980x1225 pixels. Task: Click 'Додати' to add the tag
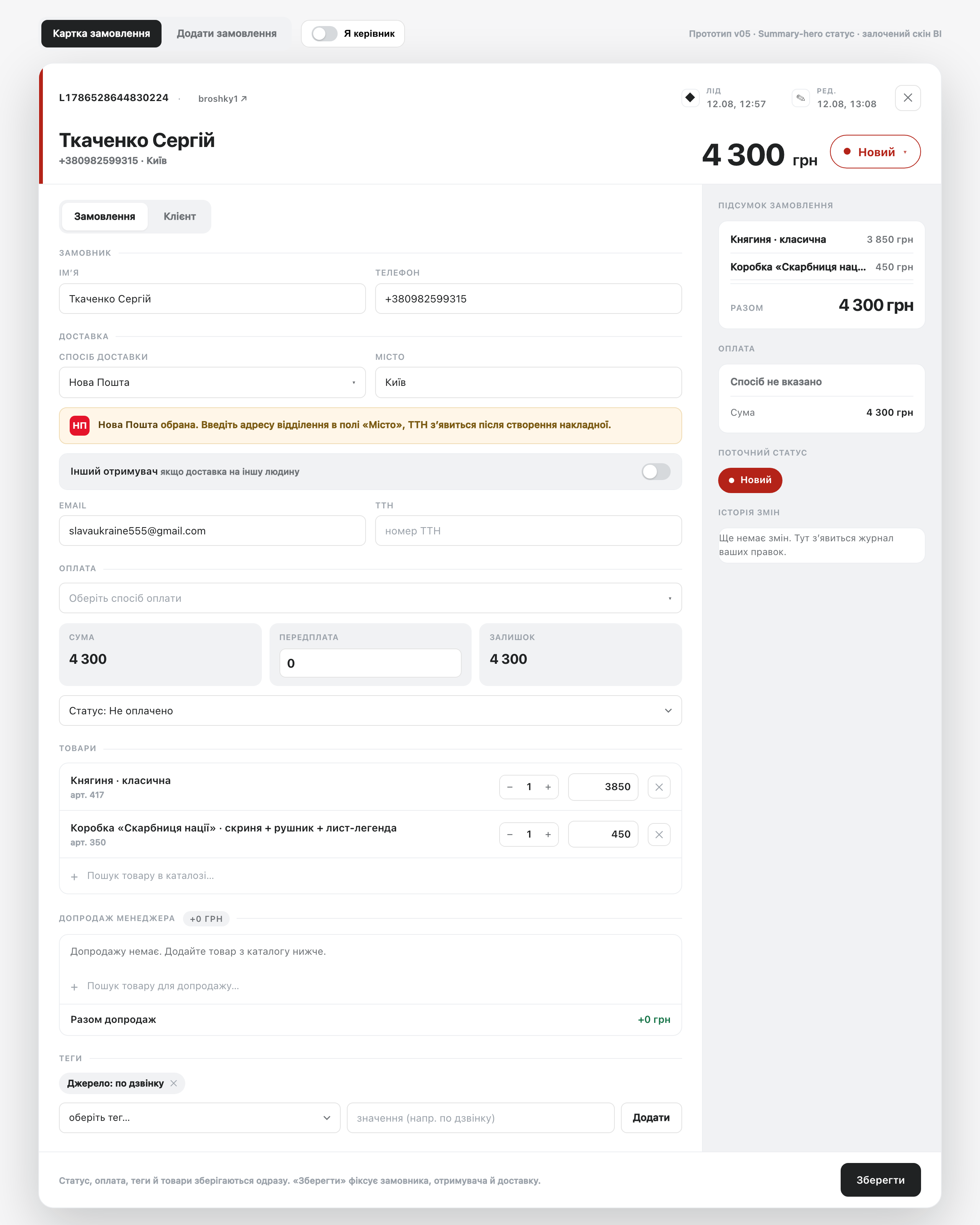click(651, 1117)
